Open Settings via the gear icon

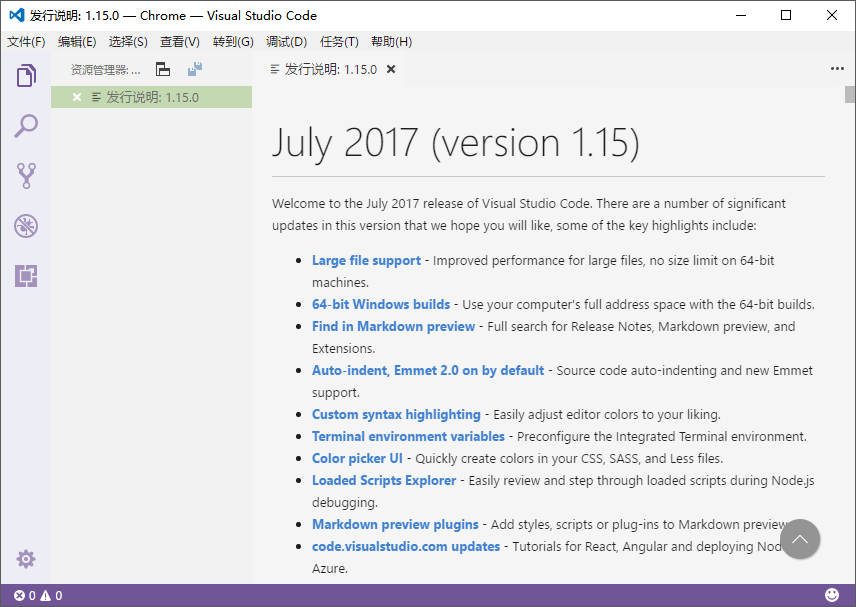click(26, 559)
